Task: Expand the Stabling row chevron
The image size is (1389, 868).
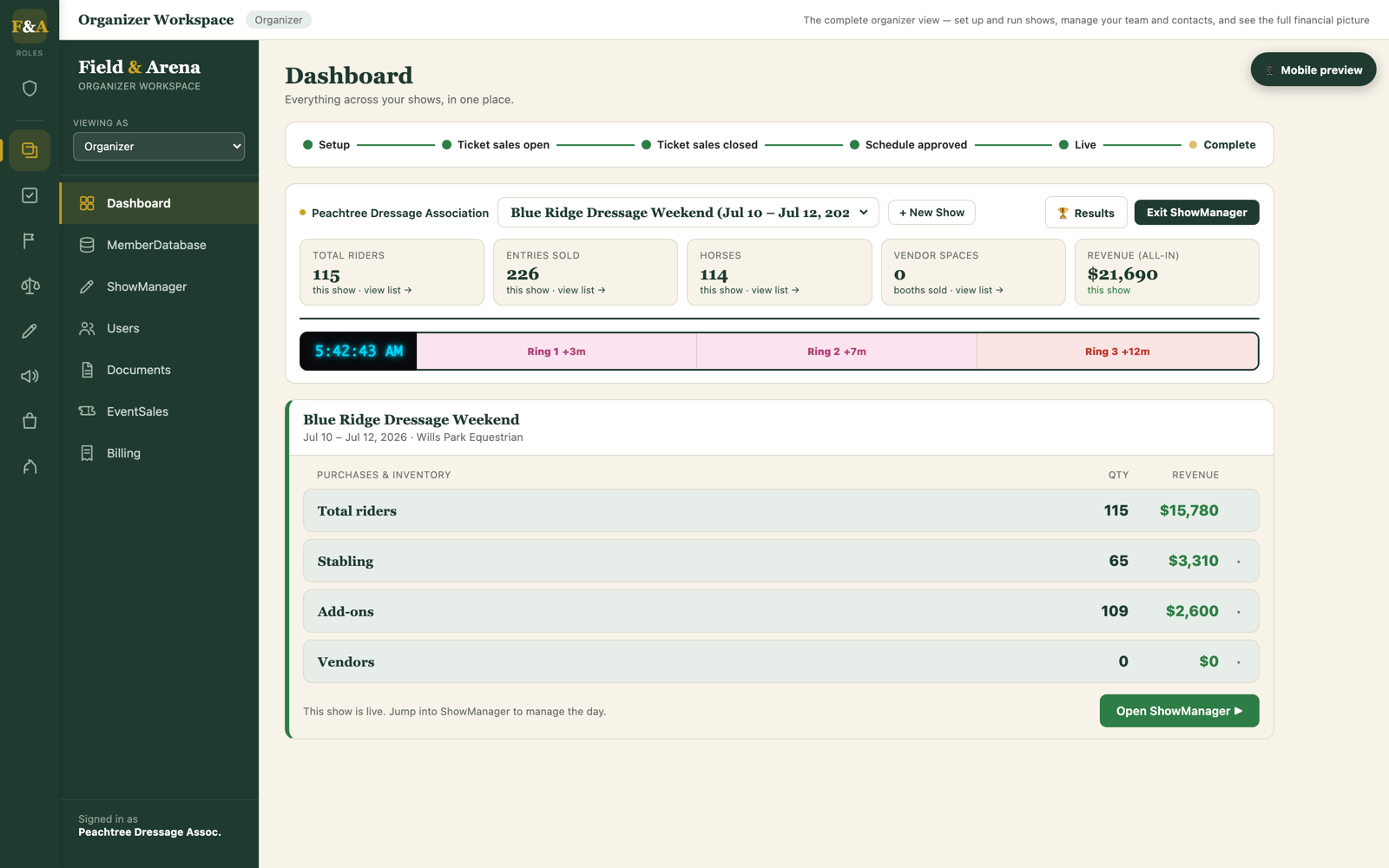Action: 1239,562
